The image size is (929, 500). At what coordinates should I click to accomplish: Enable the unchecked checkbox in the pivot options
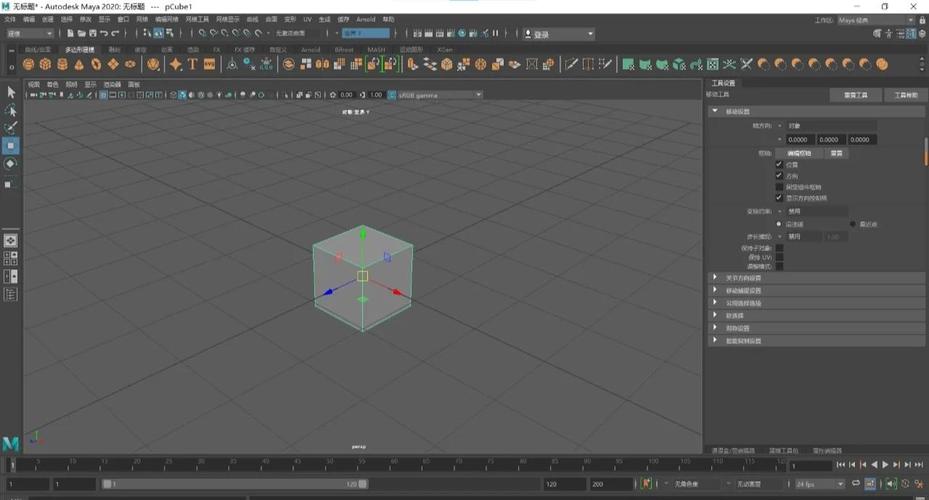point(779,186)
